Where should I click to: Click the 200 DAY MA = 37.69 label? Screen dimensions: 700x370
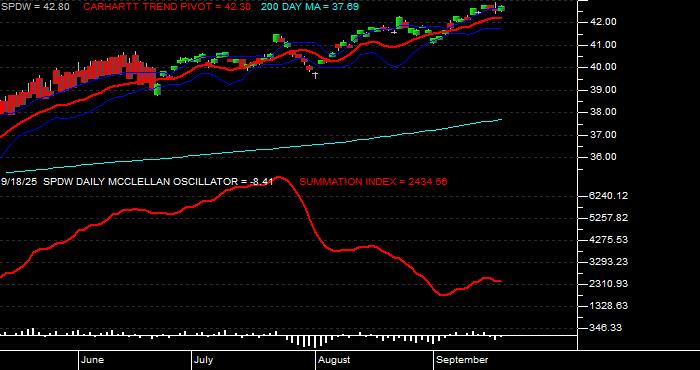(x=310, y=7)
